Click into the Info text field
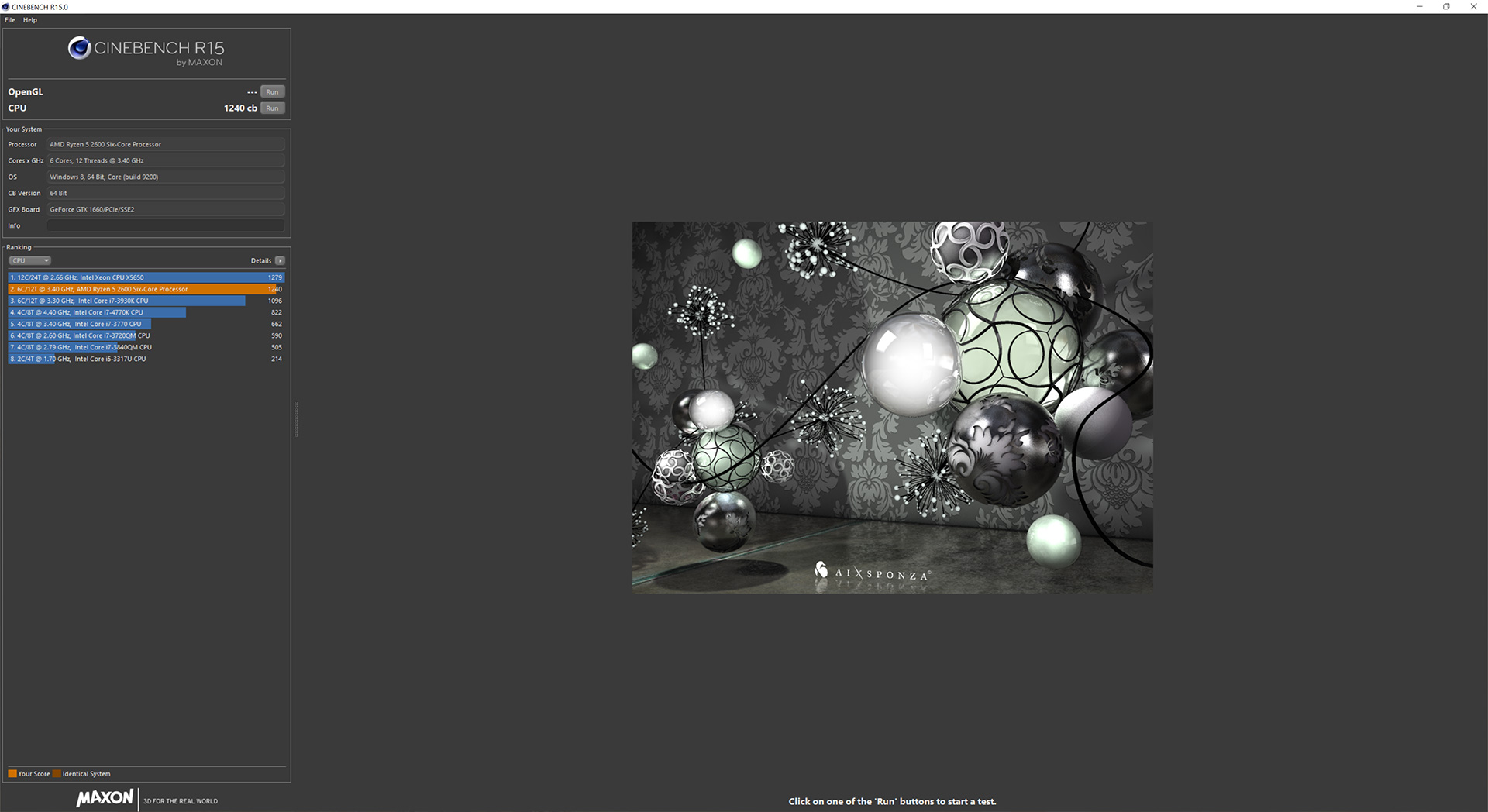 pos(166,225)
